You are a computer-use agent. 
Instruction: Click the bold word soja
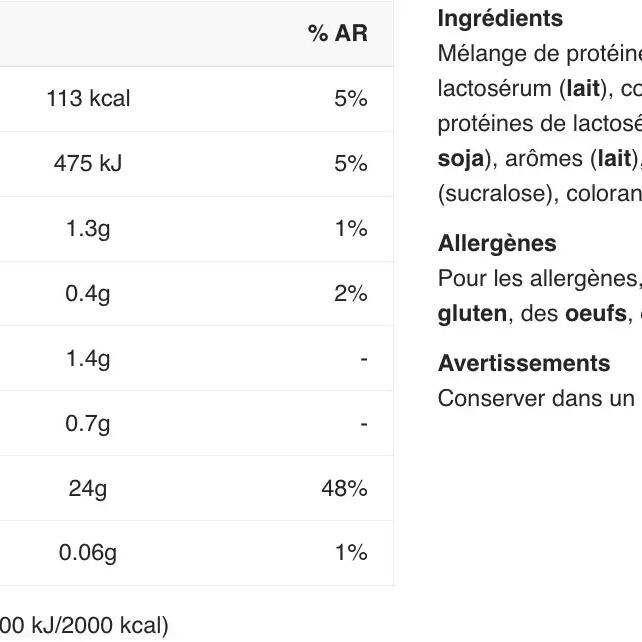pyautogui.click(x=460, y=158)
